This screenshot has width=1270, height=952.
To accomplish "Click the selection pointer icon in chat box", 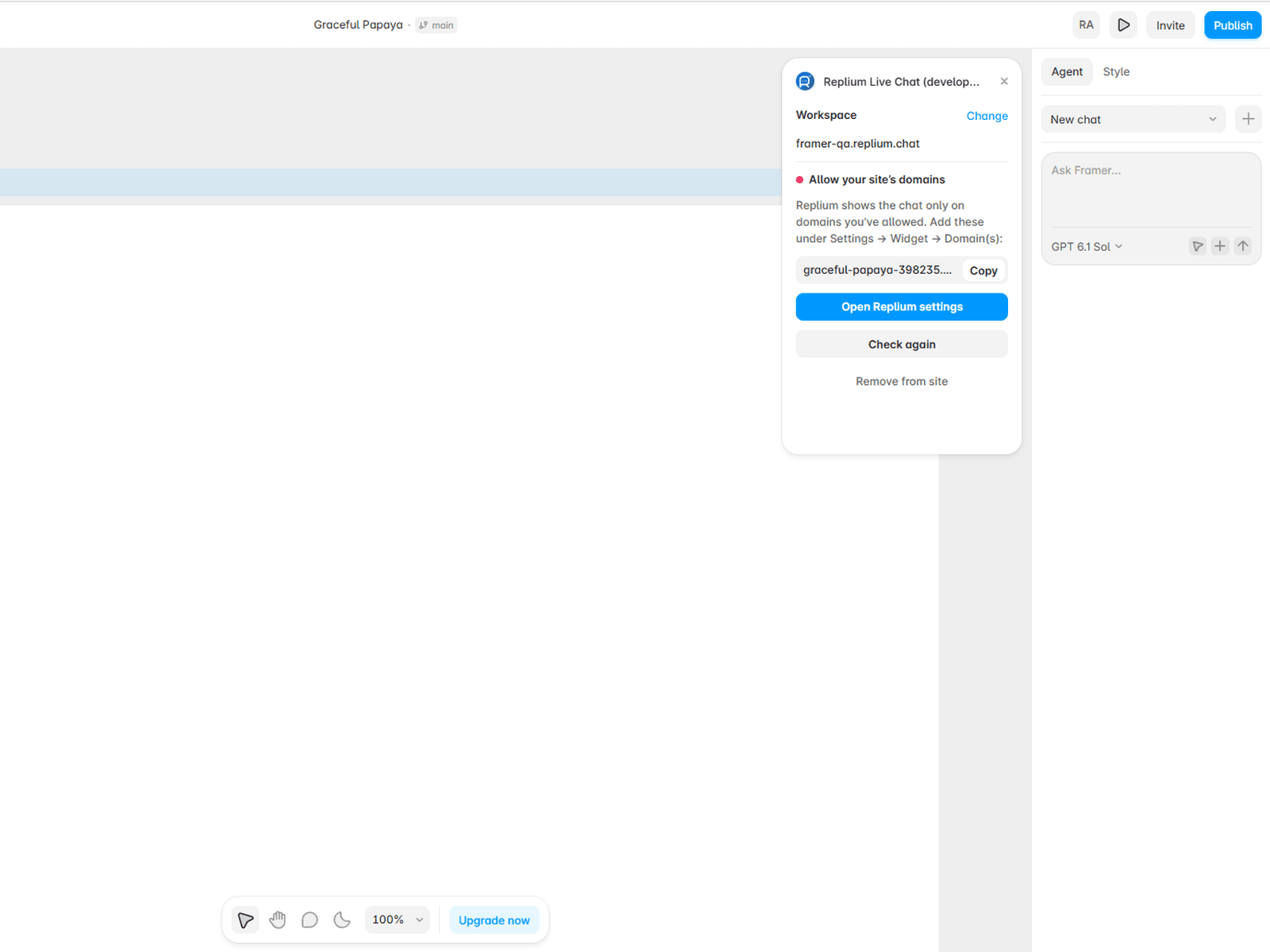I will pyautogui.click(x=1197, y=247).
